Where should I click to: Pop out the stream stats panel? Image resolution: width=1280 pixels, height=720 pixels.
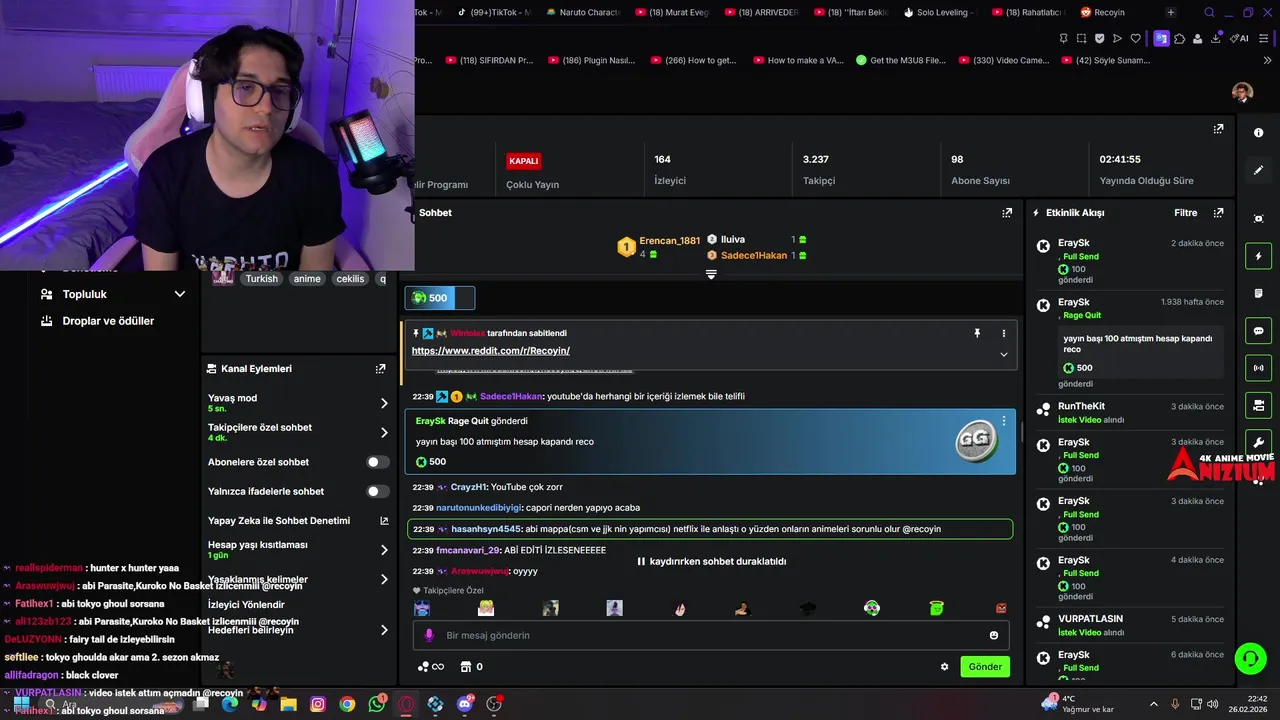[1218, 129]
